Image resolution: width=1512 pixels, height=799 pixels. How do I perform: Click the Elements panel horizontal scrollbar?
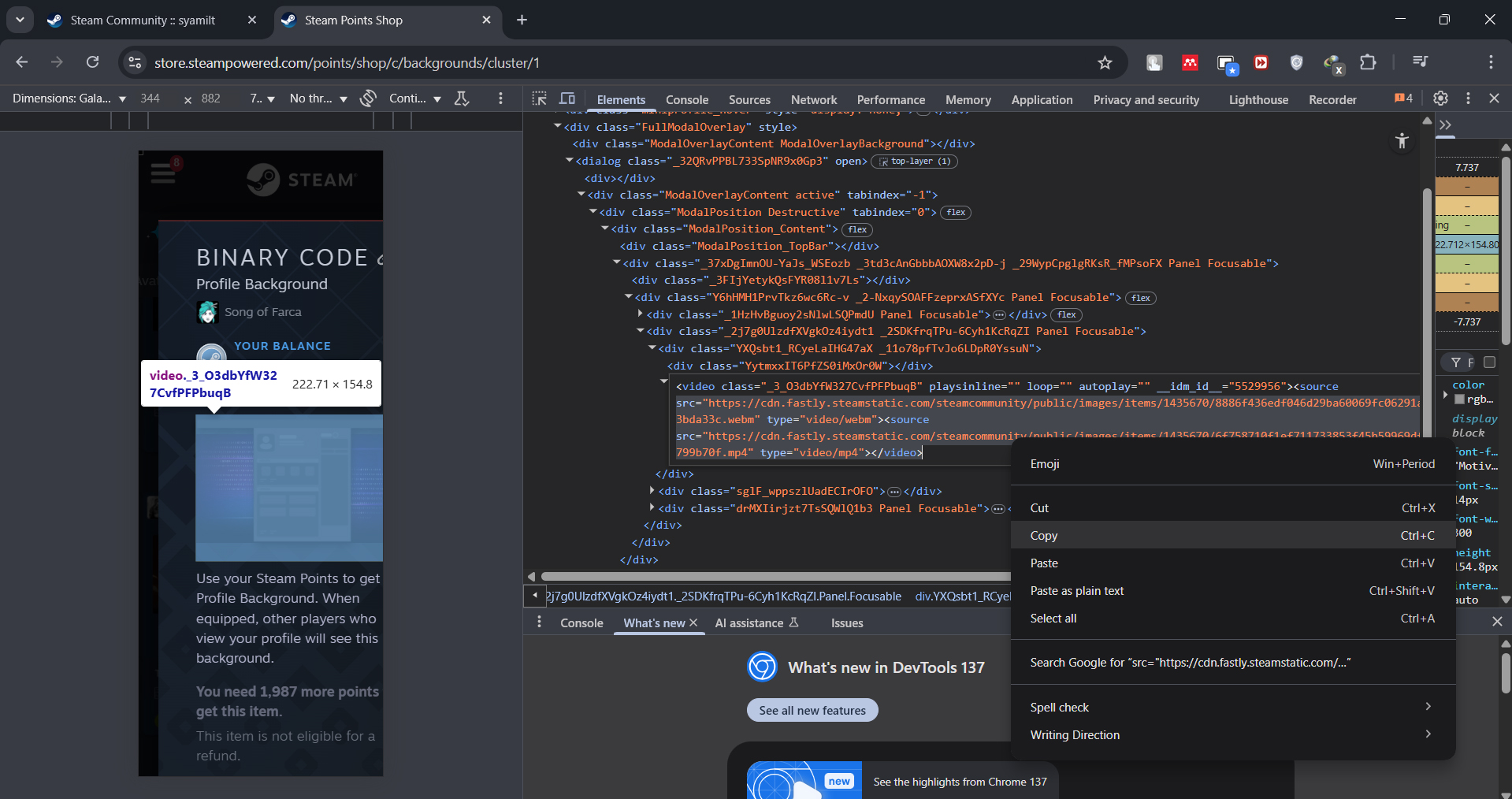(775, 576)
